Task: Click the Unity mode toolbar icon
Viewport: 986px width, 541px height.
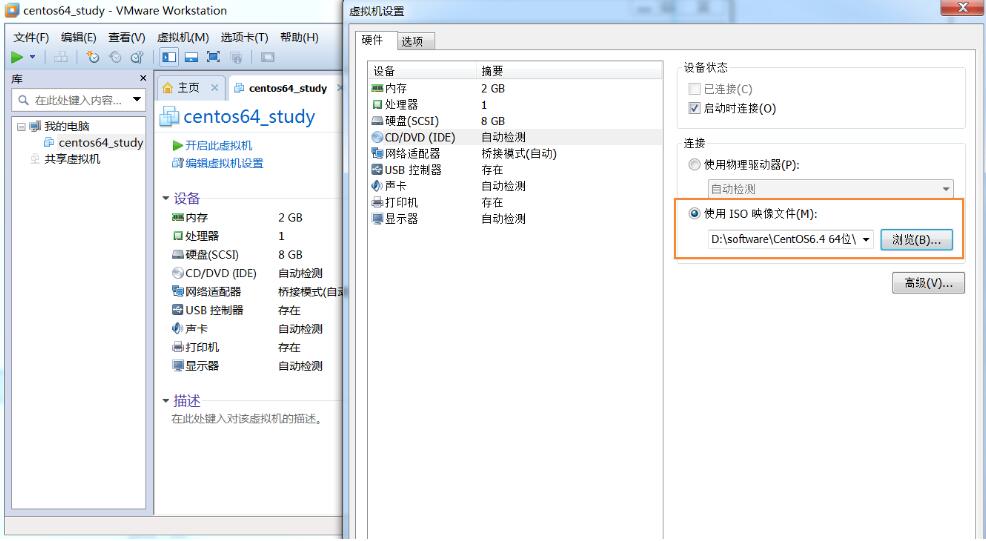Action: (236, 58)
